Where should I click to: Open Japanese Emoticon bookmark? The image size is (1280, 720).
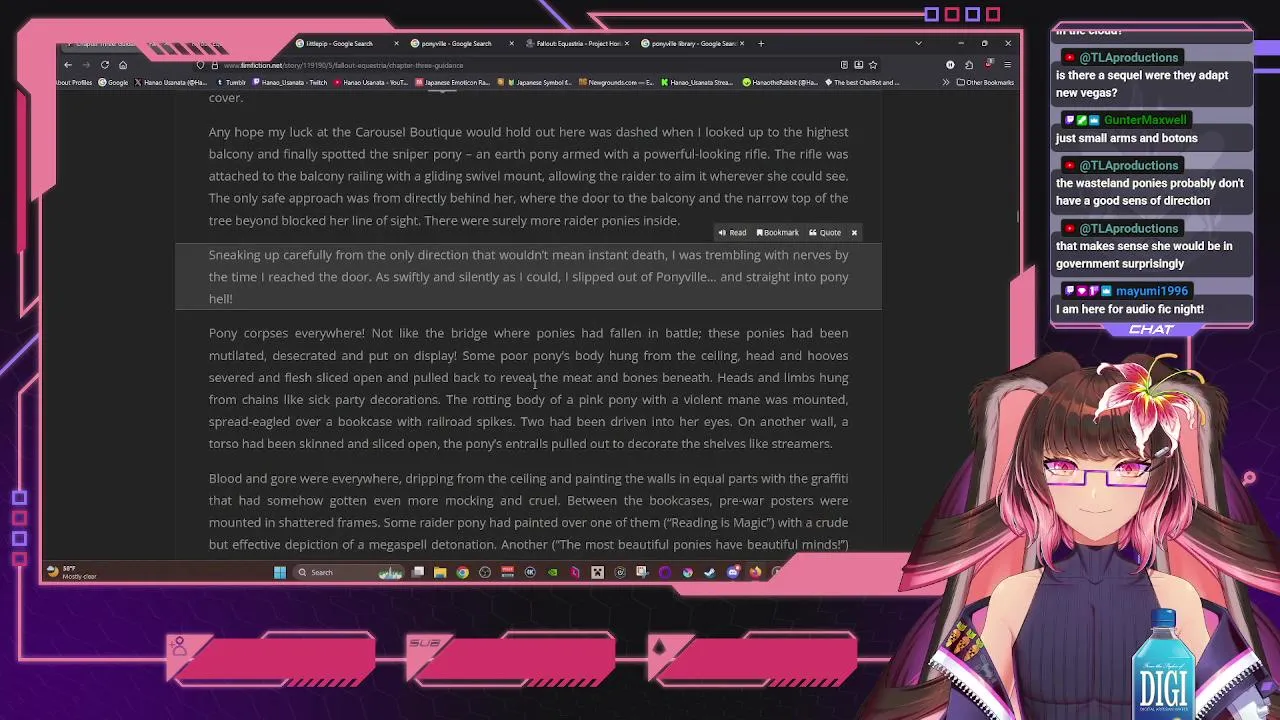coord(453,82)
